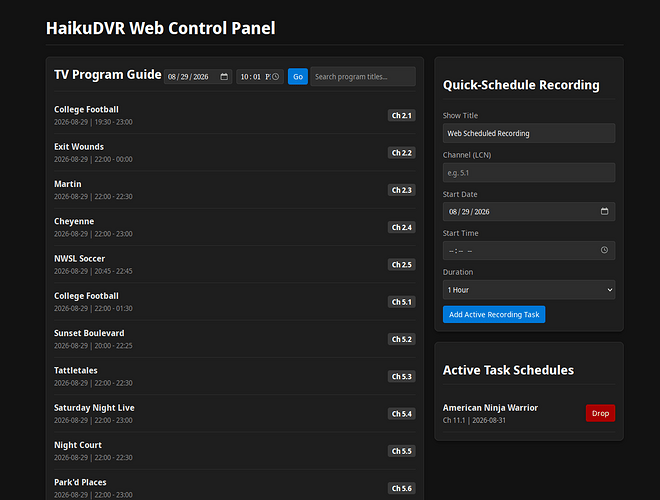Drop the American Ninja Warrior task
Screen dimensions: 660x500
(x=600, y=413)
